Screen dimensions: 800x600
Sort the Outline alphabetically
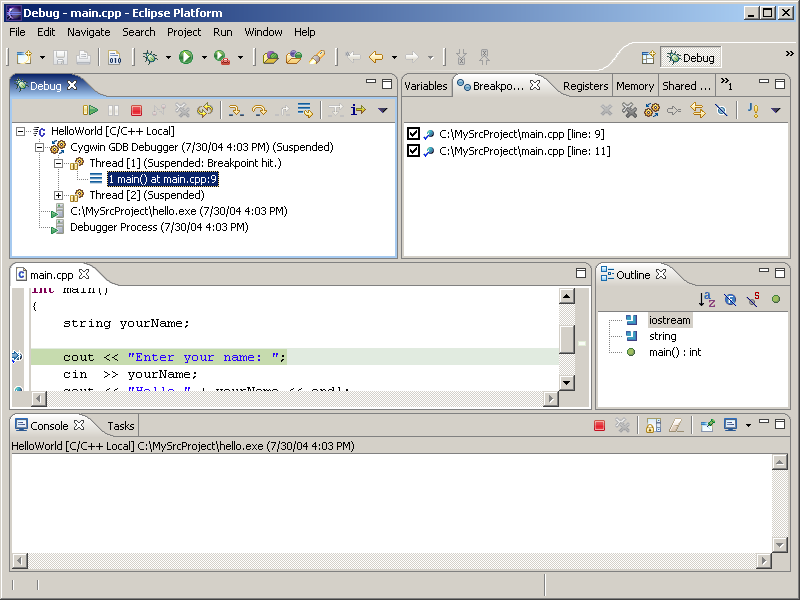point(707,299)
